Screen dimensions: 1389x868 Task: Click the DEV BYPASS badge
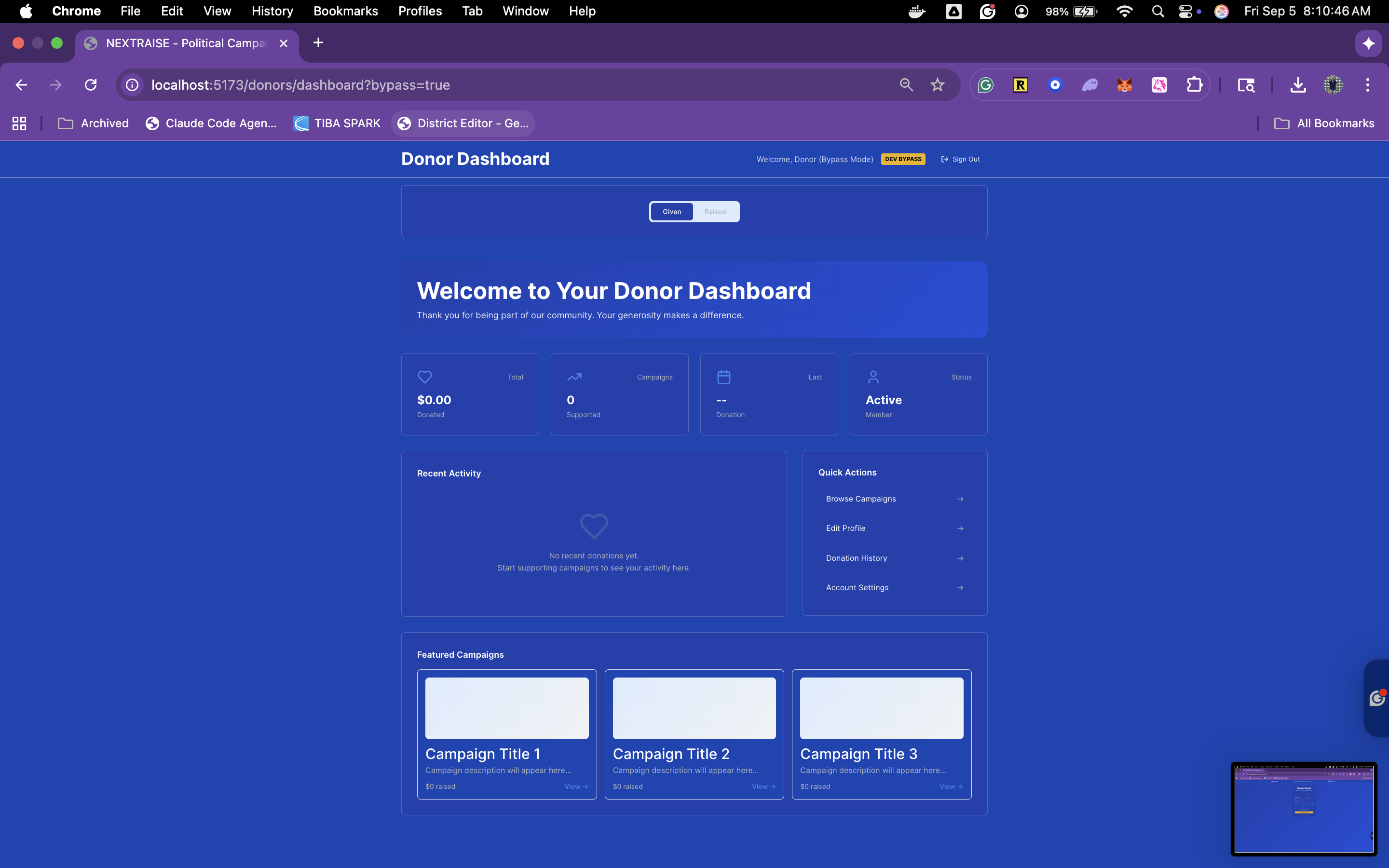[903, 159]
